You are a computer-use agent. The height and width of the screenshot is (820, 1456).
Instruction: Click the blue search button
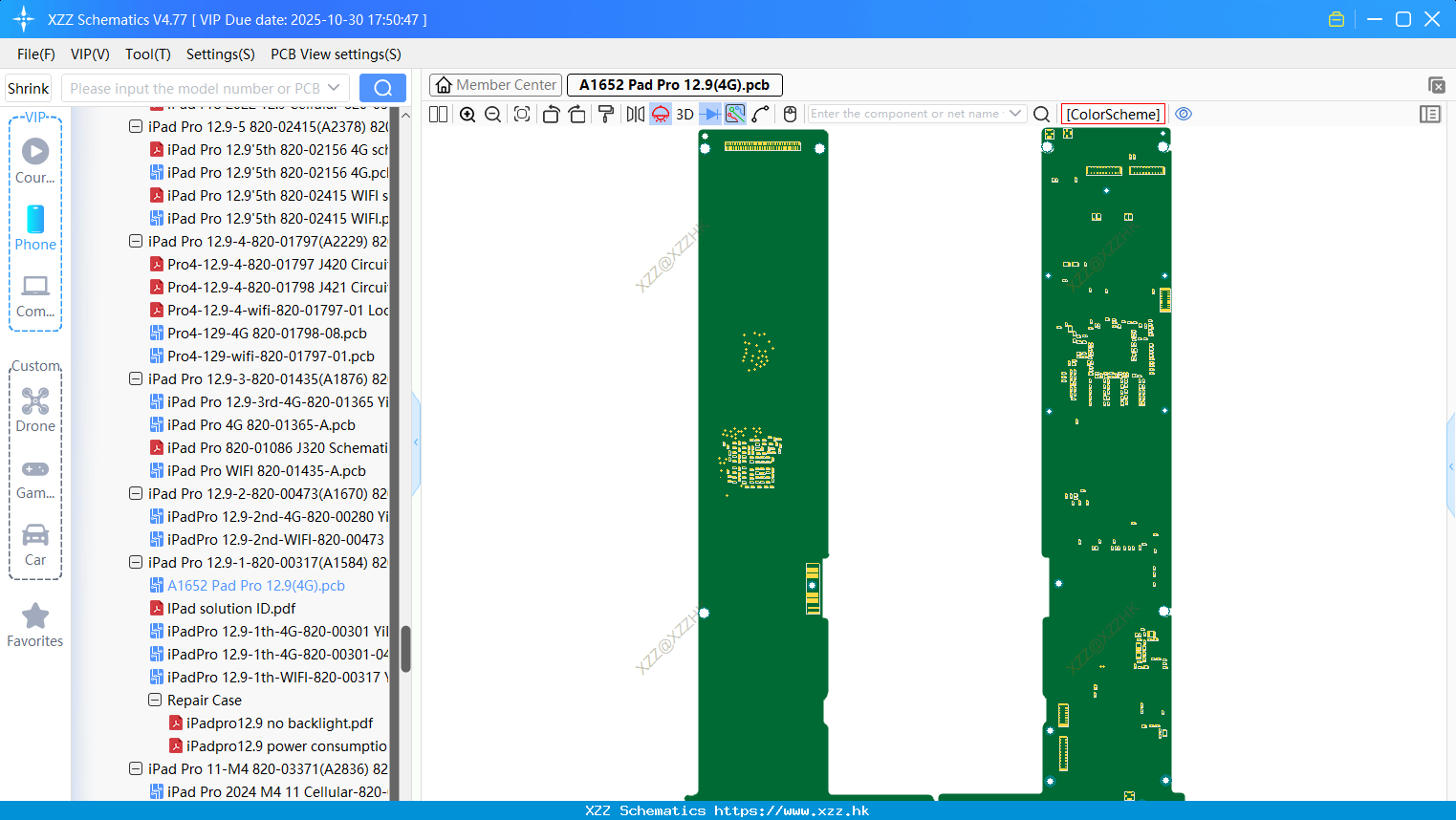(x=382, y=89)
